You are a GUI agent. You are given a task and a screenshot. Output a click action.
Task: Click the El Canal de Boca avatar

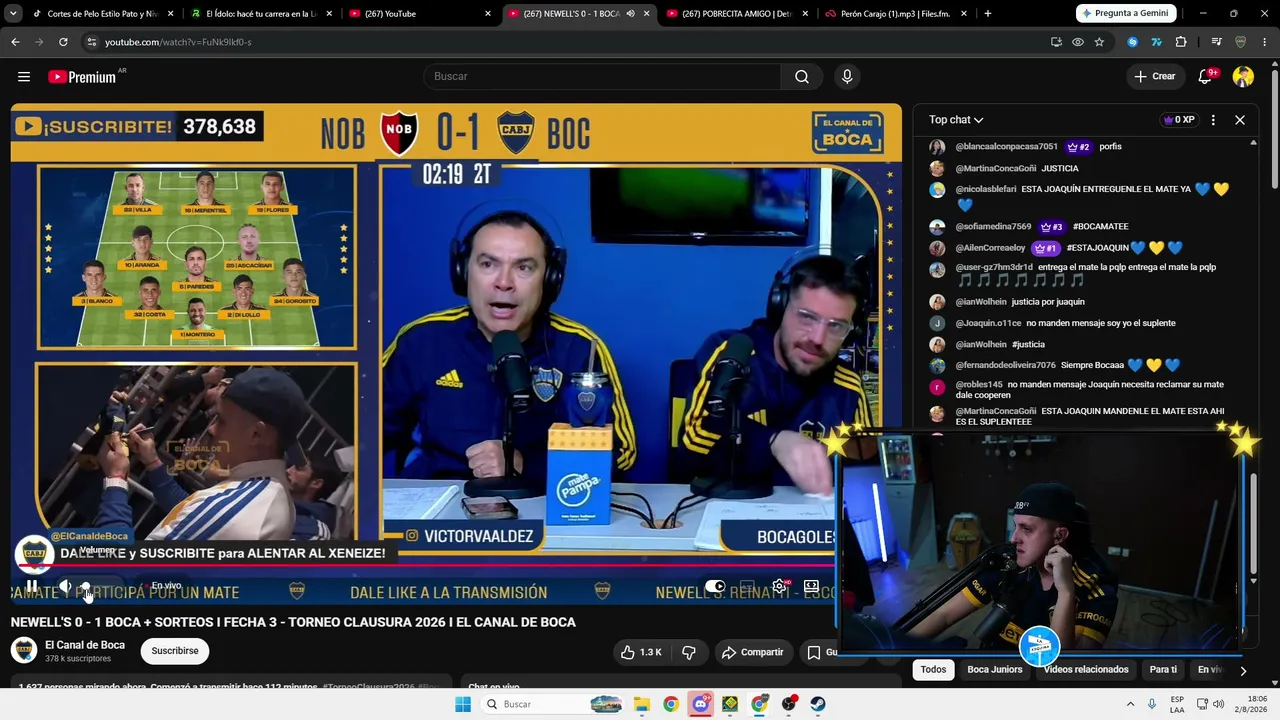pyautogui.click(x=24, y=651)
